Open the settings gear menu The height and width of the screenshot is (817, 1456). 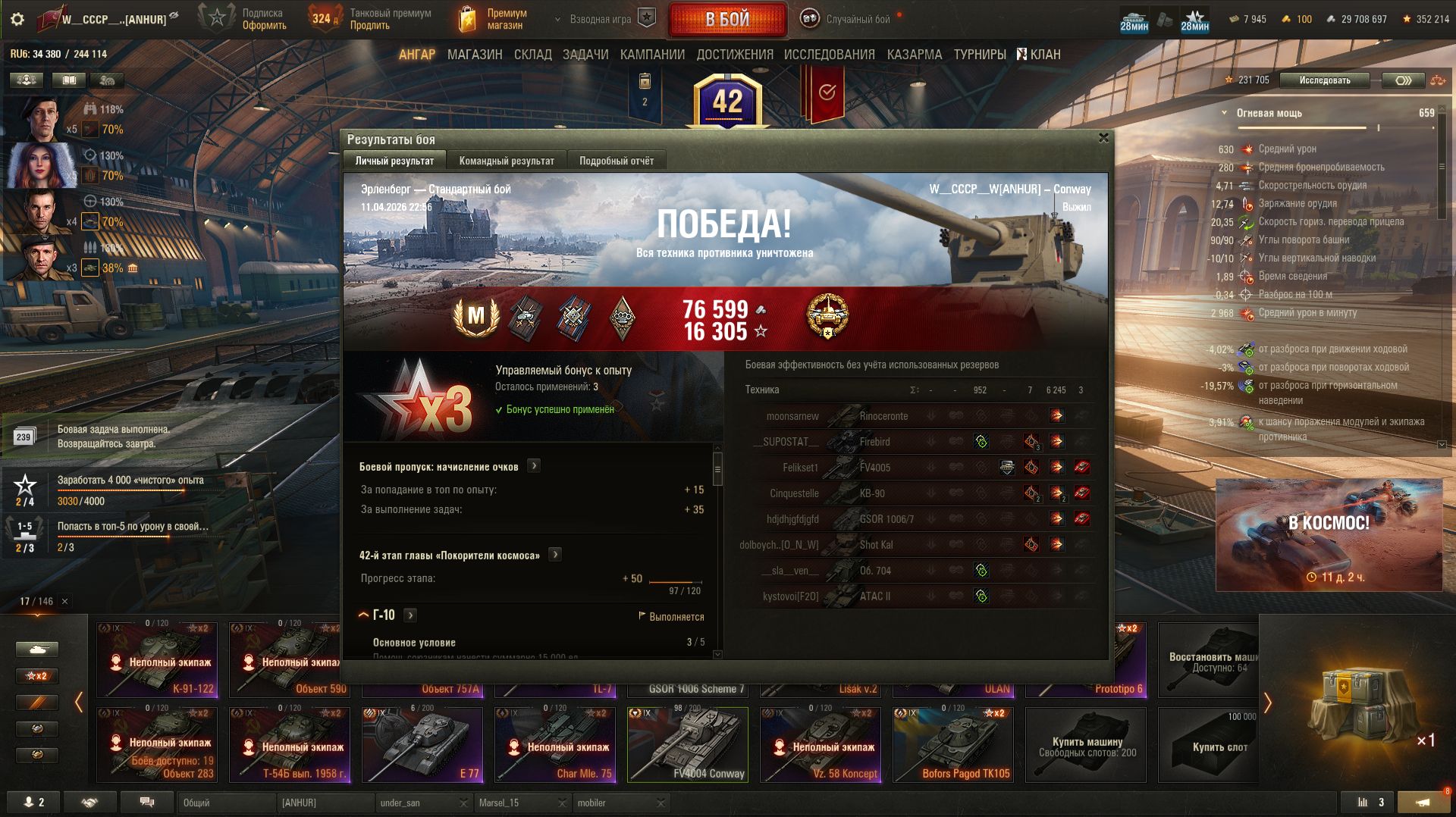[17, 20]
